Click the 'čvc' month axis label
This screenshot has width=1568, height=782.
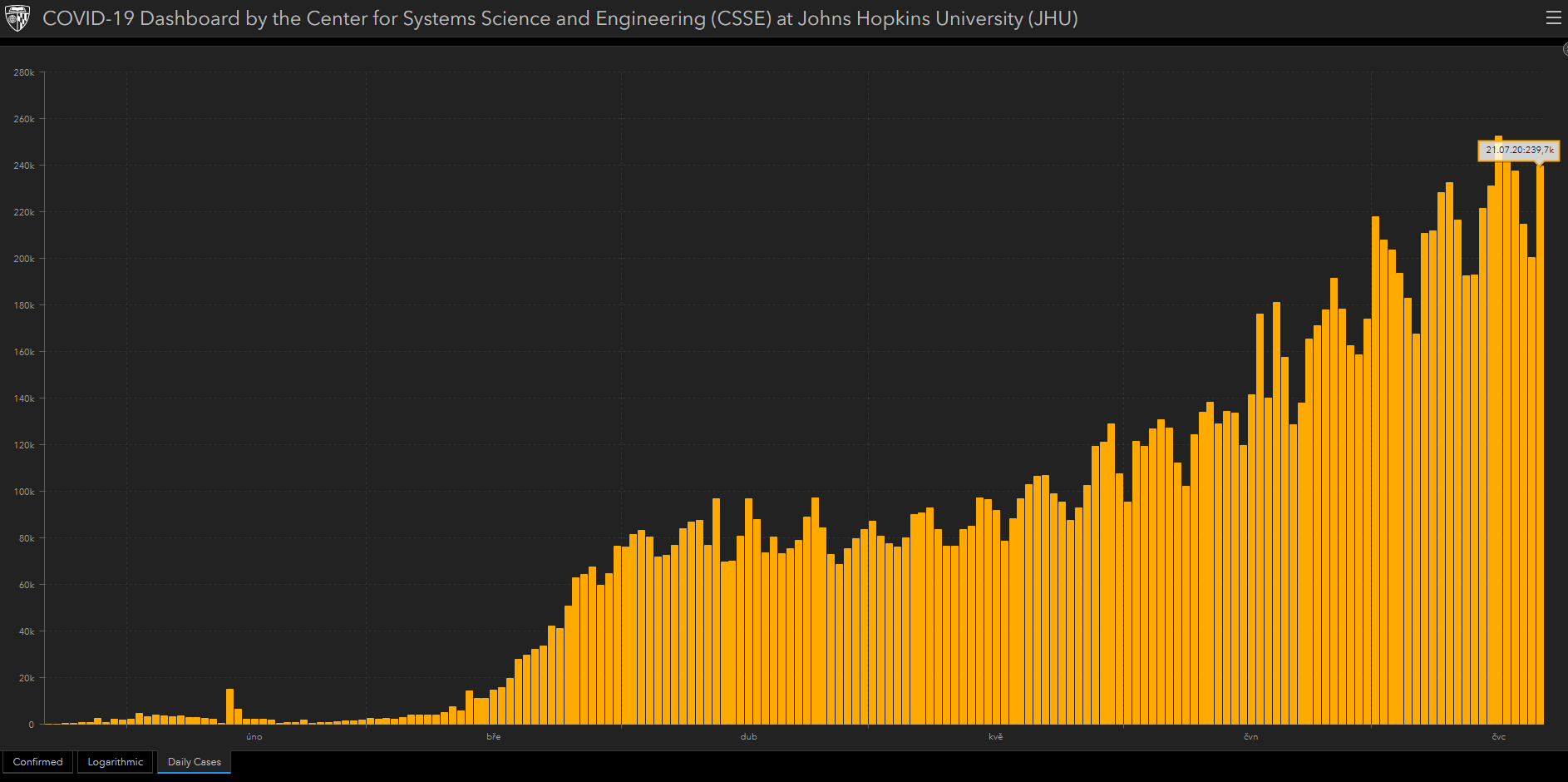[x=1499, y=737]
